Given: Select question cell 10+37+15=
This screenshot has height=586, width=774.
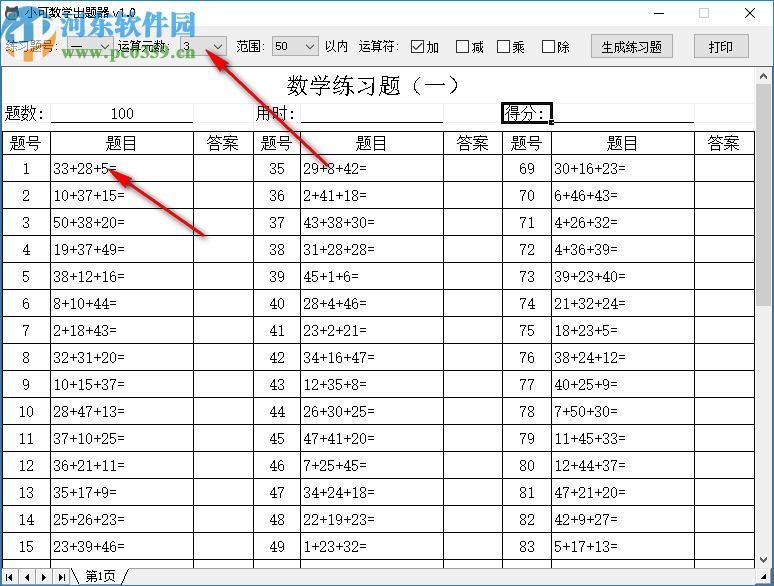Looking at the screenshot, I should tap(122, 195).
